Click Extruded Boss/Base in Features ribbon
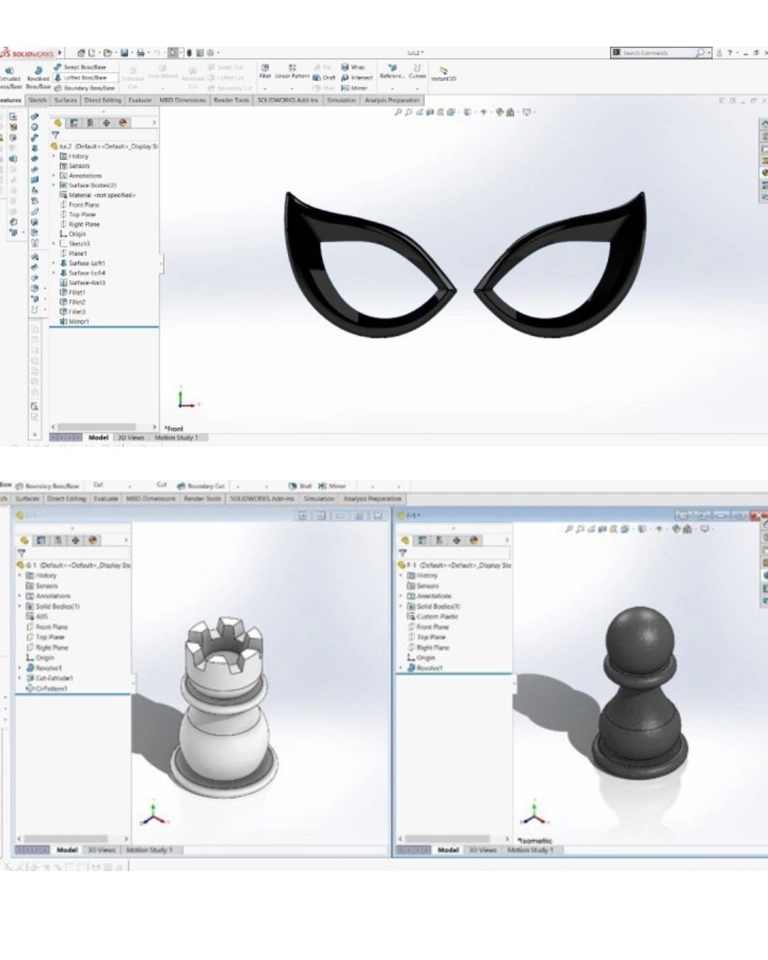The height and width of the screenshot is (960, 768). pos(9,78)
